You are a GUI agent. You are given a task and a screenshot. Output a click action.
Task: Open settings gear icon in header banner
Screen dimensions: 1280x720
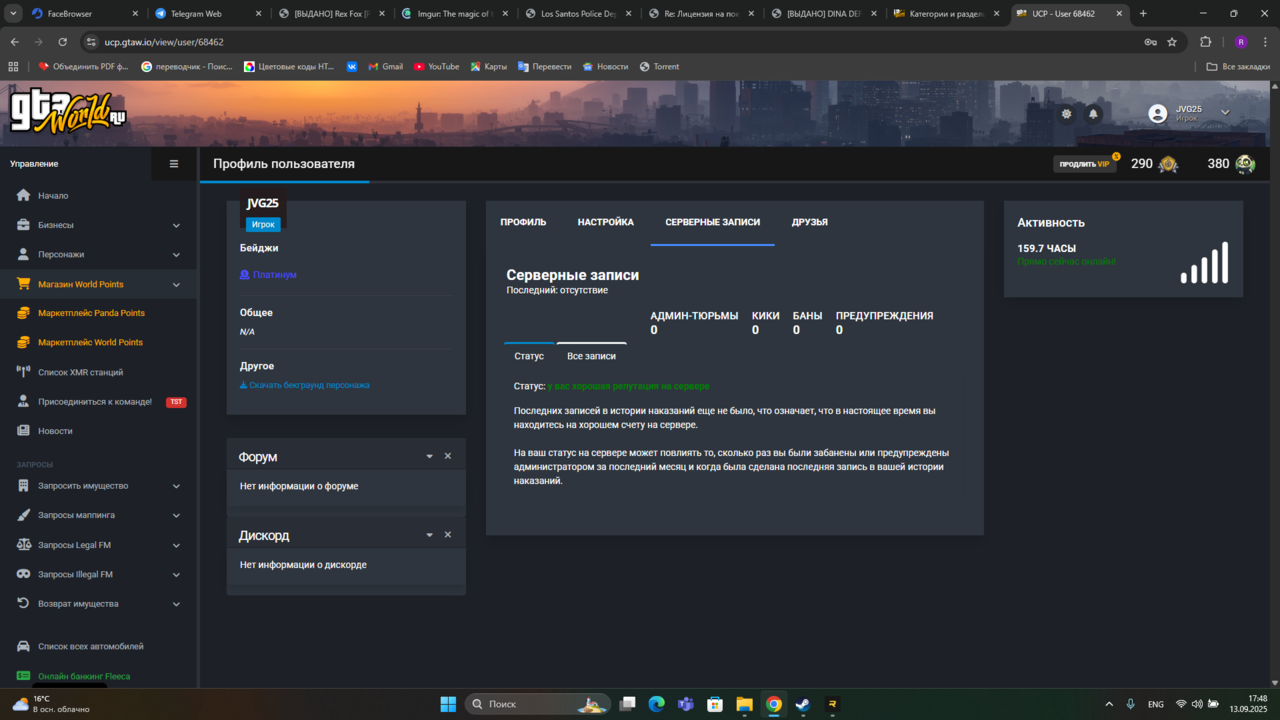tap(1066, 114)
